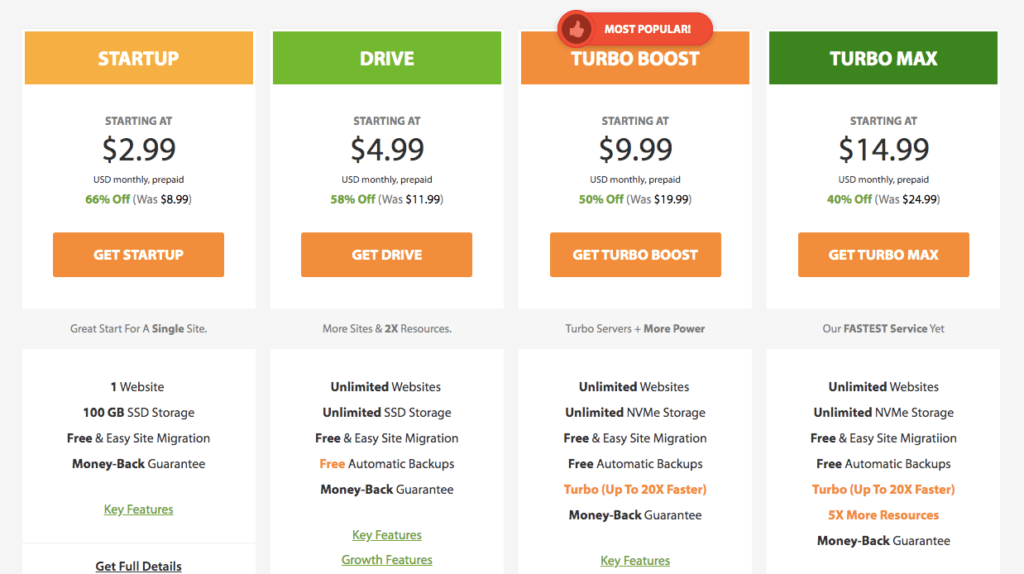Screen dimensions: 1024x574
Task: Click 'Unlimited SSD Storage' in Drive plan
Action: coord(387,413)
